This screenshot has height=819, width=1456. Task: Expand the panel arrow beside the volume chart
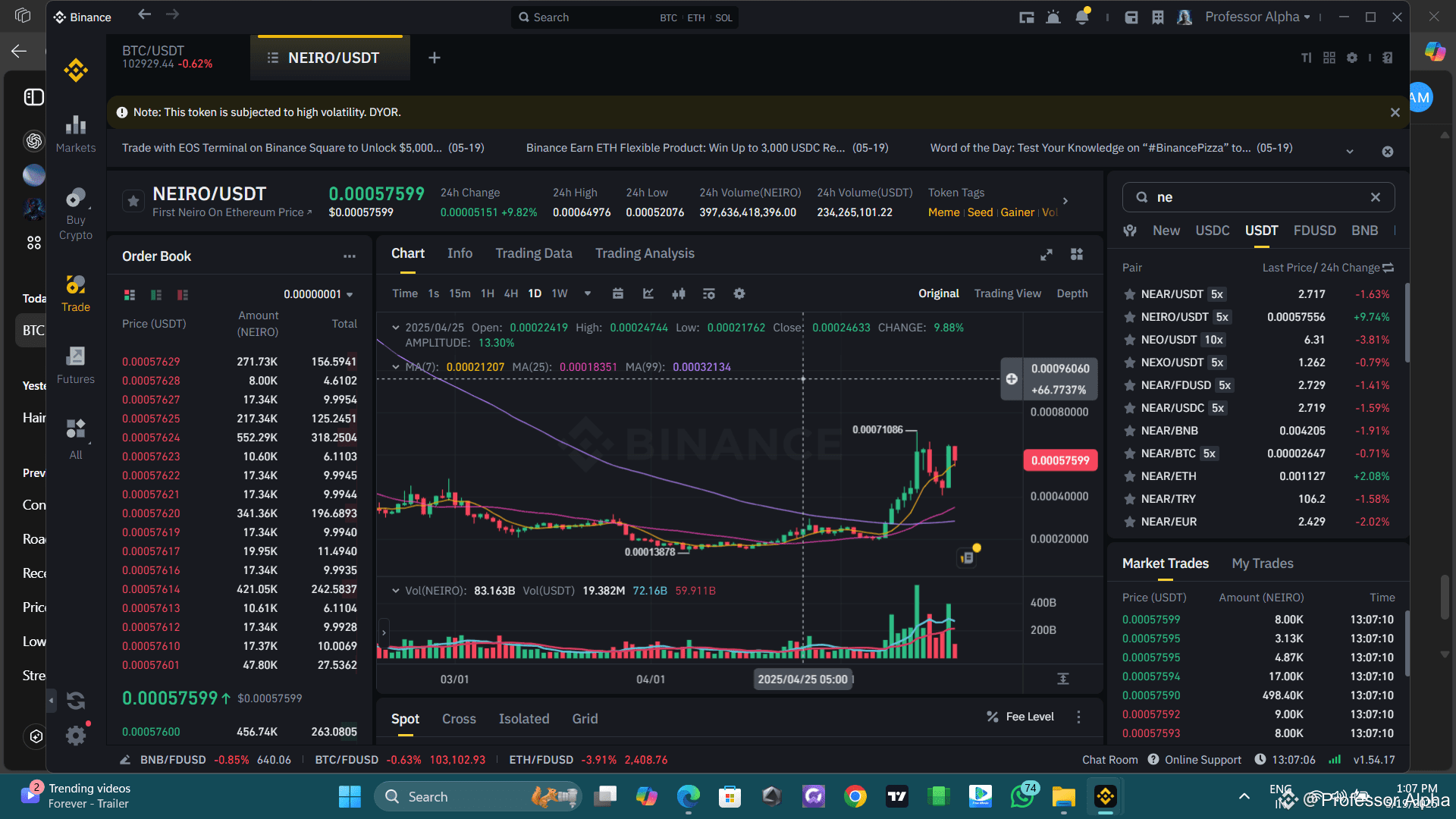pyautogui.click(x=384, y=632)
